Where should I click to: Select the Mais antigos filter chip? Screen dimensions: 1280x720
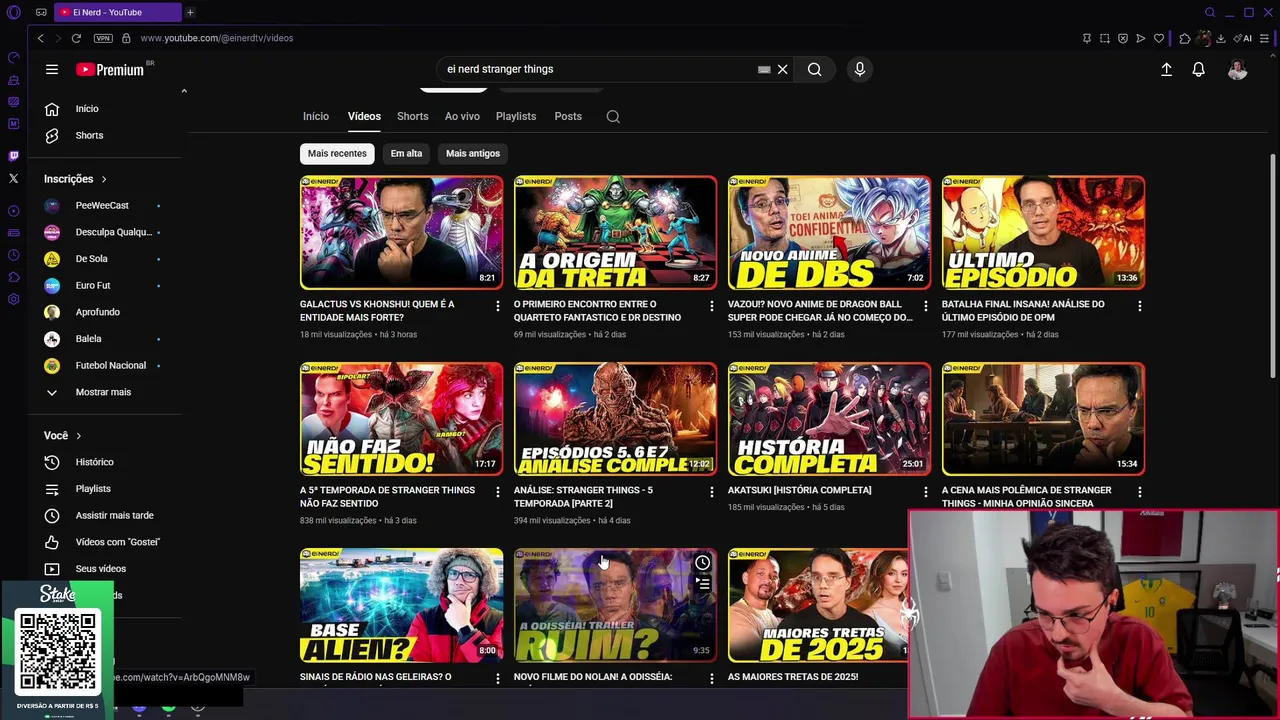(473, 153)
